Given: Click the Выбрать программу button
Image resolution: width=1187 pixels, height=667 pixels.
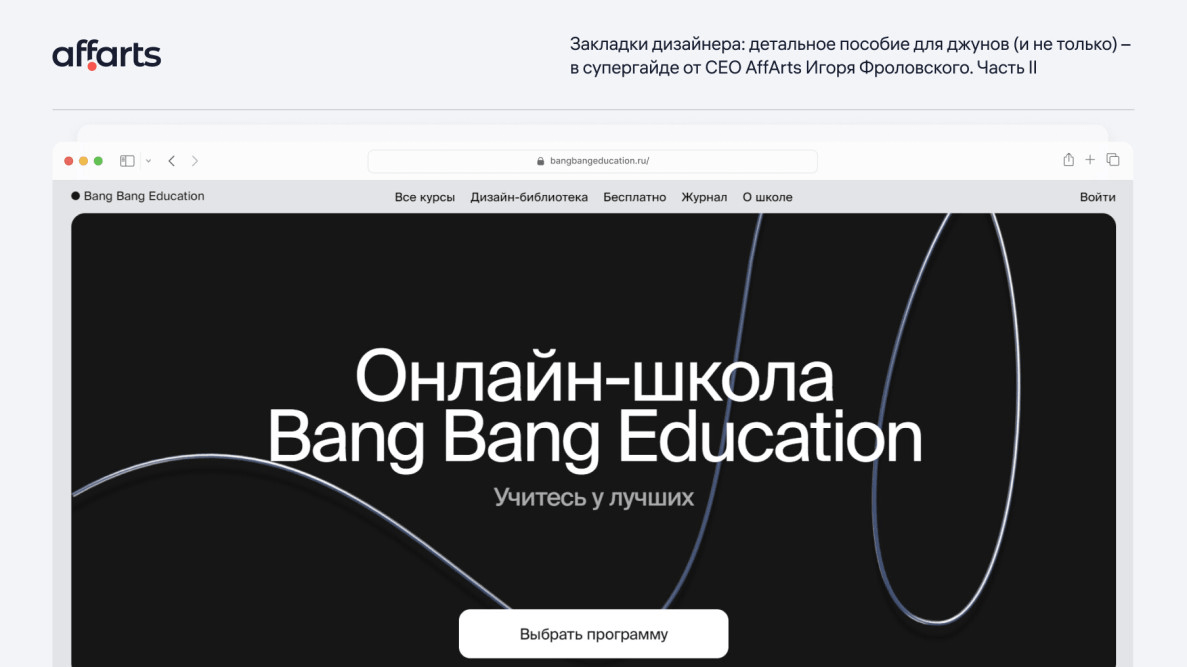Looking at the screenshot, I should click(594, 634).
